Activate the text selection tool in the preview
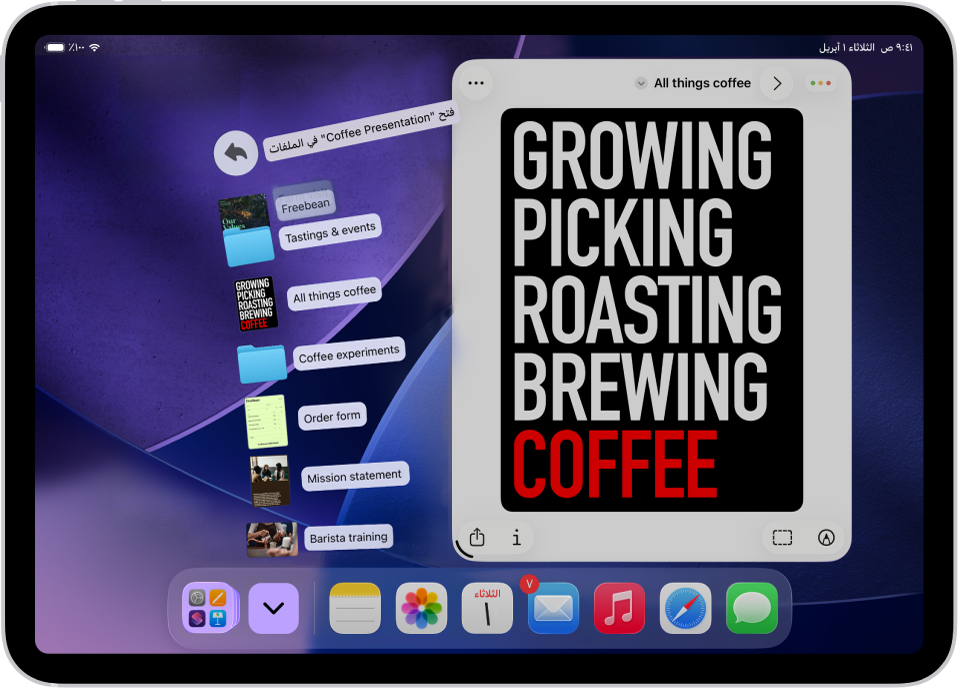The height and width of the screenshot is (689, 960). pos(784,537)
